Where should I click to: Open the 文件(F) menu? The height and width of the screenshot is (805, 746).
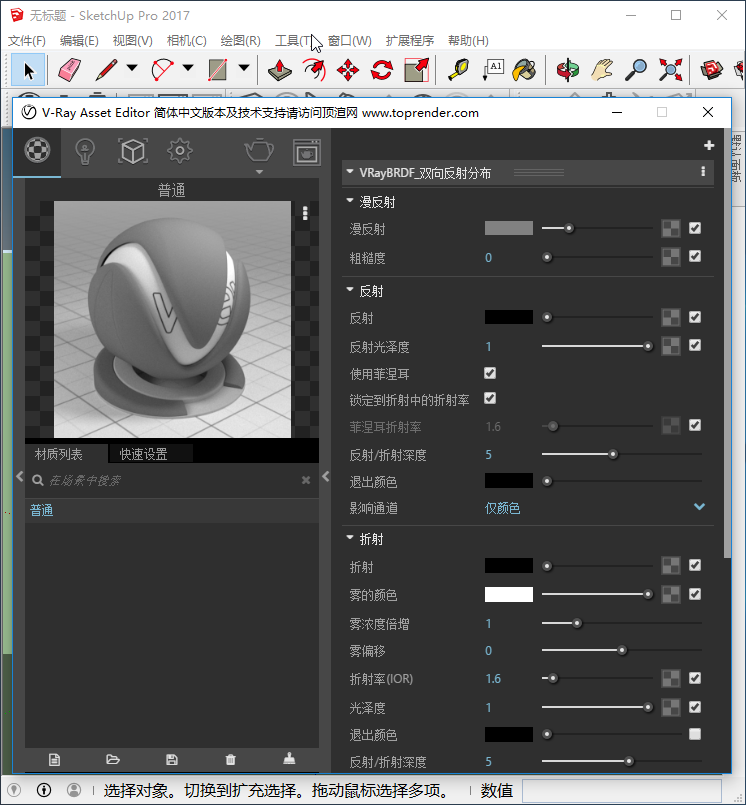pyautogui.click(x=27, y=41)
